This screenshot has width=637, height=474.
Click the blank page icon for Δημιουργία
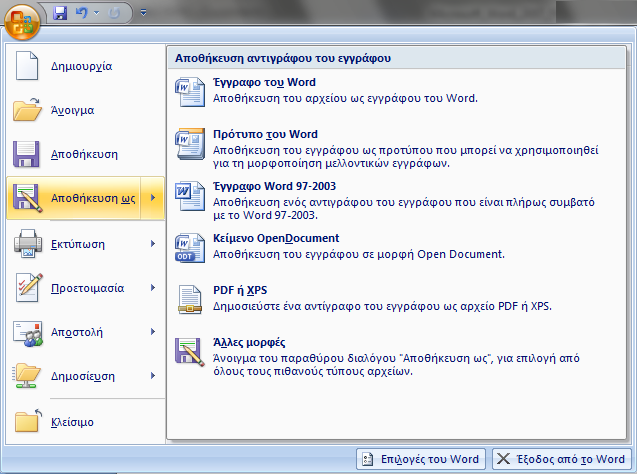(27, 65)
